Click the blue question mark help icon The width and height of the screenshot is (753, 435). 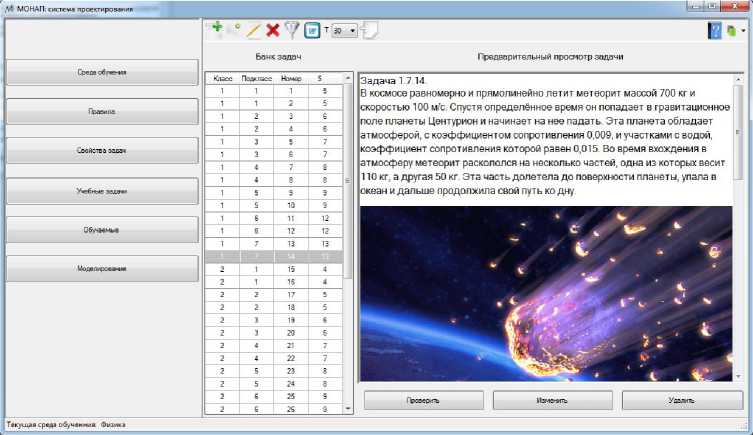point(715,31)
